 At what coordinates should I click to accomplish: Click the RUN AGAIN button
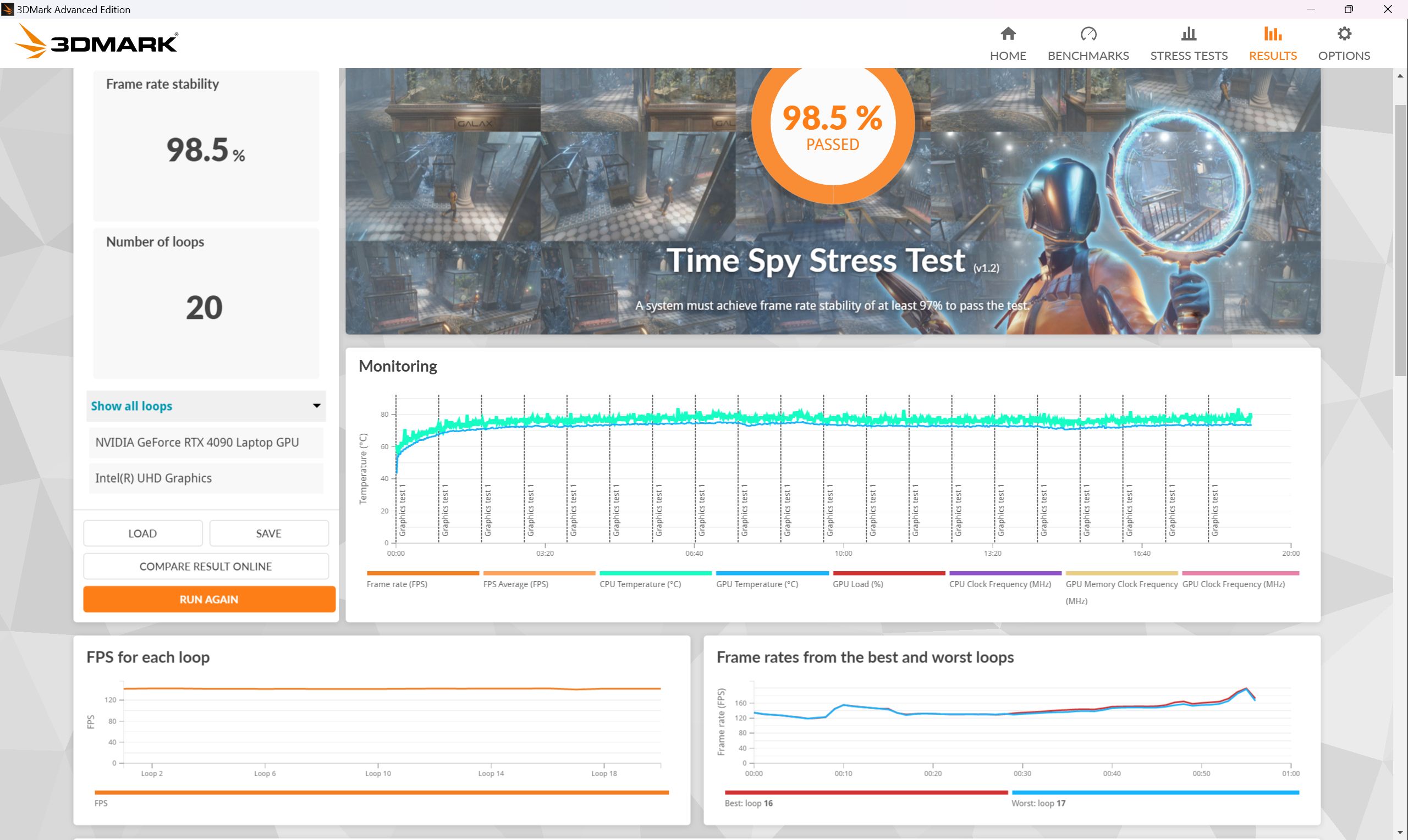(209, 599)
